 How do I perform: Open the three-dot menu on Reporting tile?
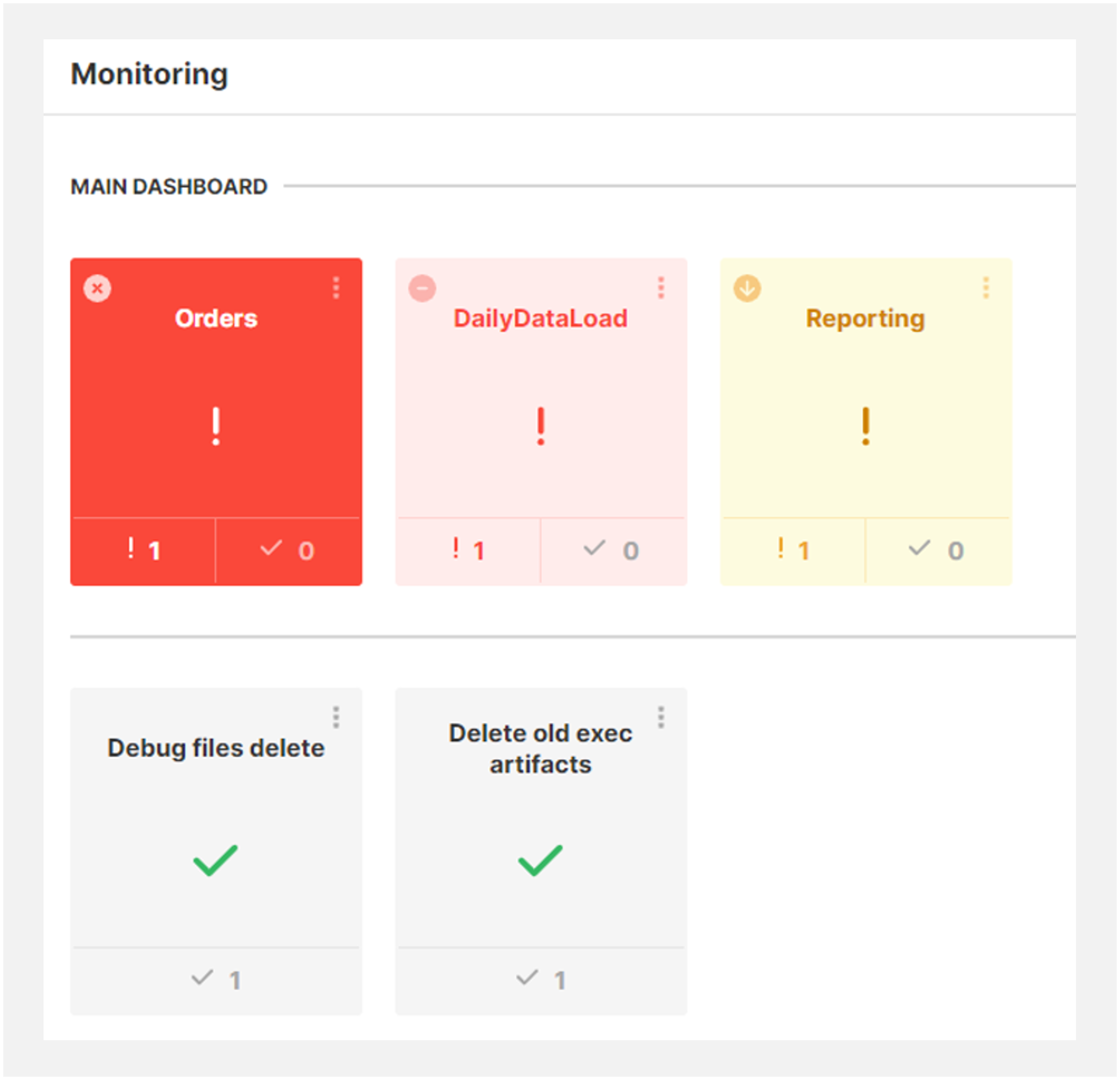point(985,288)
